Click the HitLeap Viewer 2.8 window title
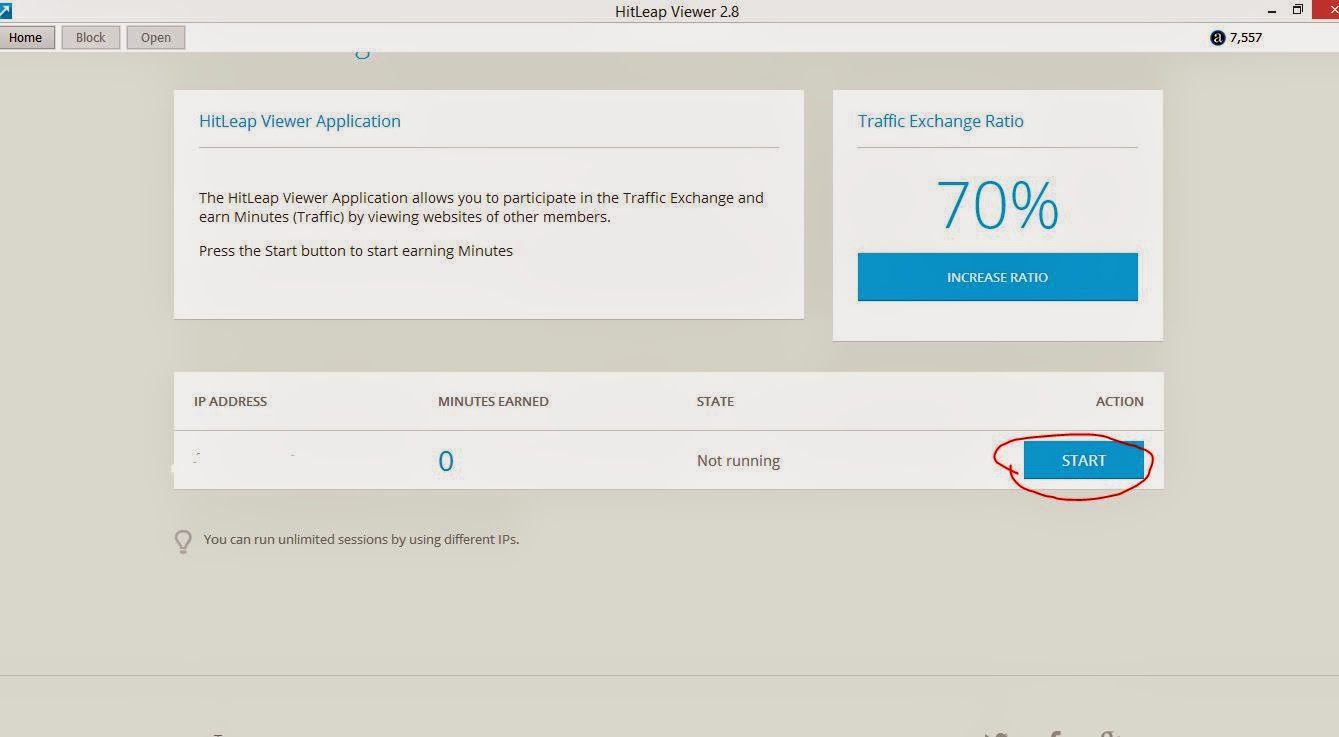The image size is (1339, 737). 677,12
